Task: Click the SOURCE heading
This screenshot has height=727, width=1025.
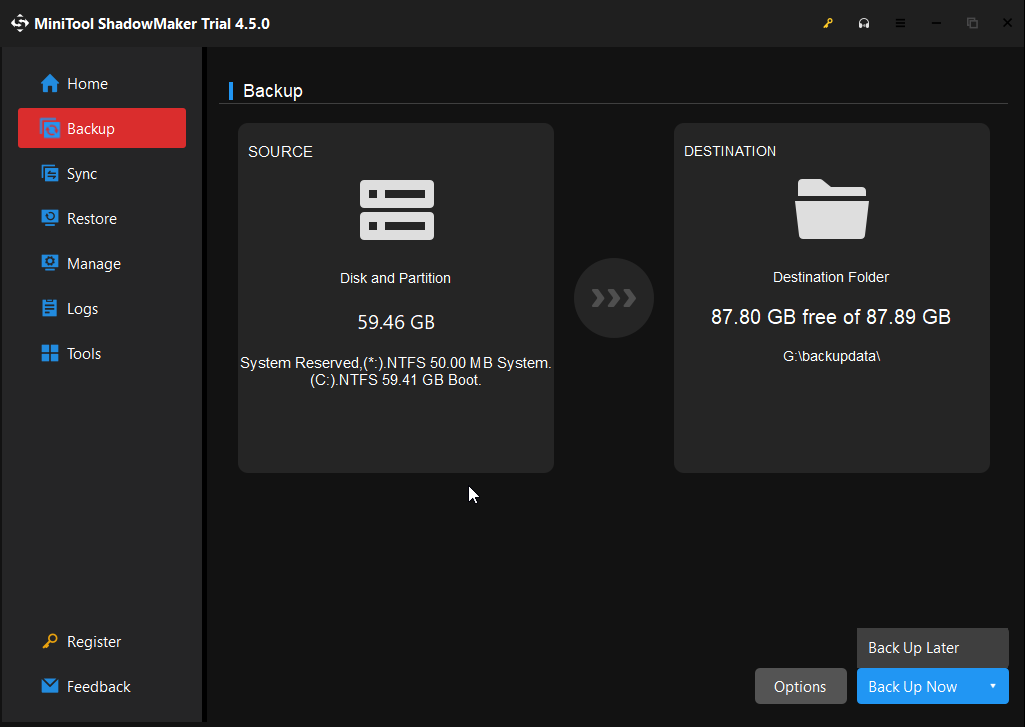Action: coord(280,152)
